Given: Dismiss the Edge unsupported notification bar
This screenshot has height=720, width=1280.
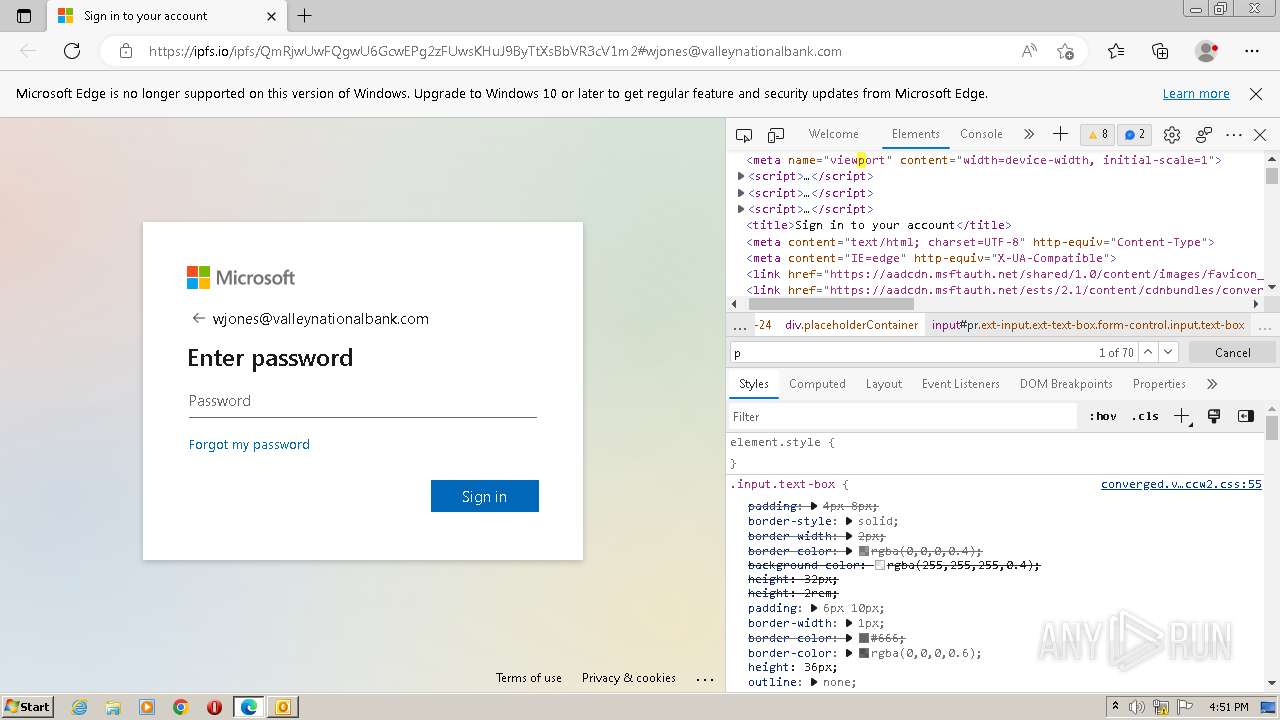Looking at the screenshot, I should 1256,93.
